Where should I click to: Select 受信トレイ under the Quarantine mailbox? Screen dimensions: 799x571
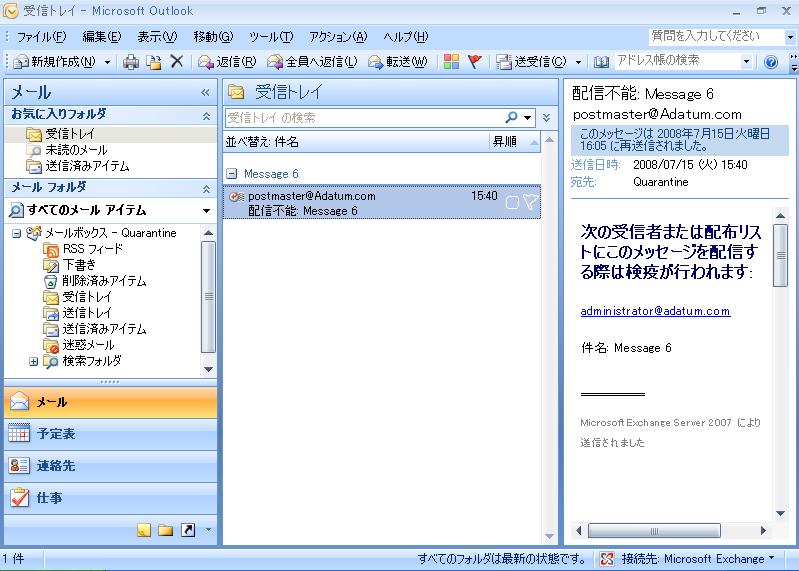[77, 296]
